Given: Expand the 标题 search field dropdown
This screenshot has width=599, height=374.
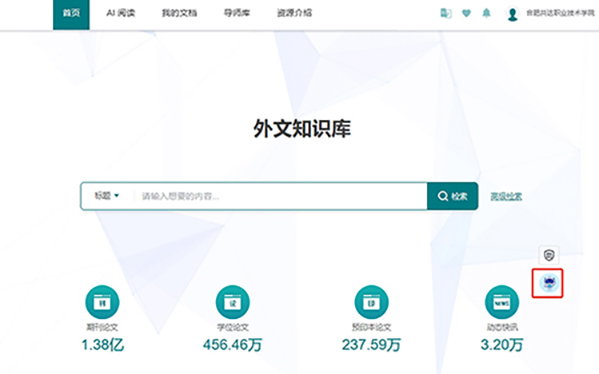Looking at the screenshot, I should click(x=107, y=196).
